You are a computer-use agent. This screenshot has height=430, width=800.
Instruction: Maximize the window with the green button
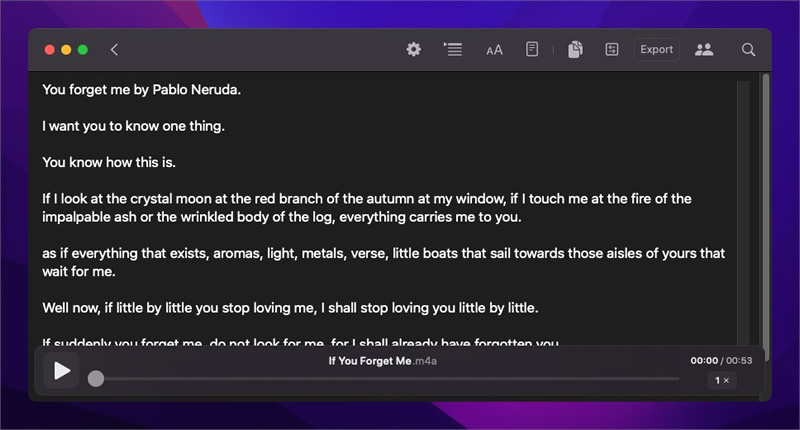tap(83, 49)
